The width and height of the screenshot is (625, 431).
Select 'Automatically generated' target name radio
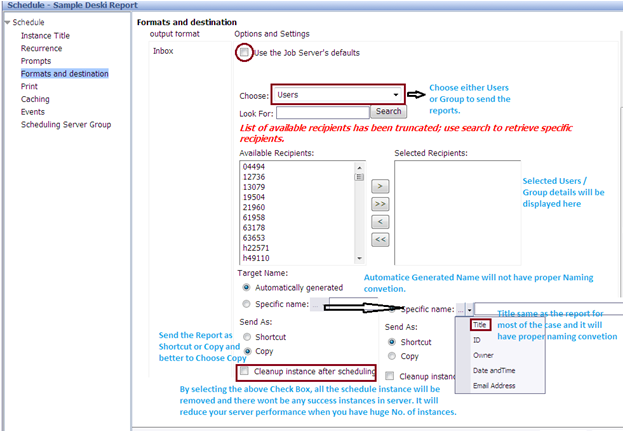(246, 286)
